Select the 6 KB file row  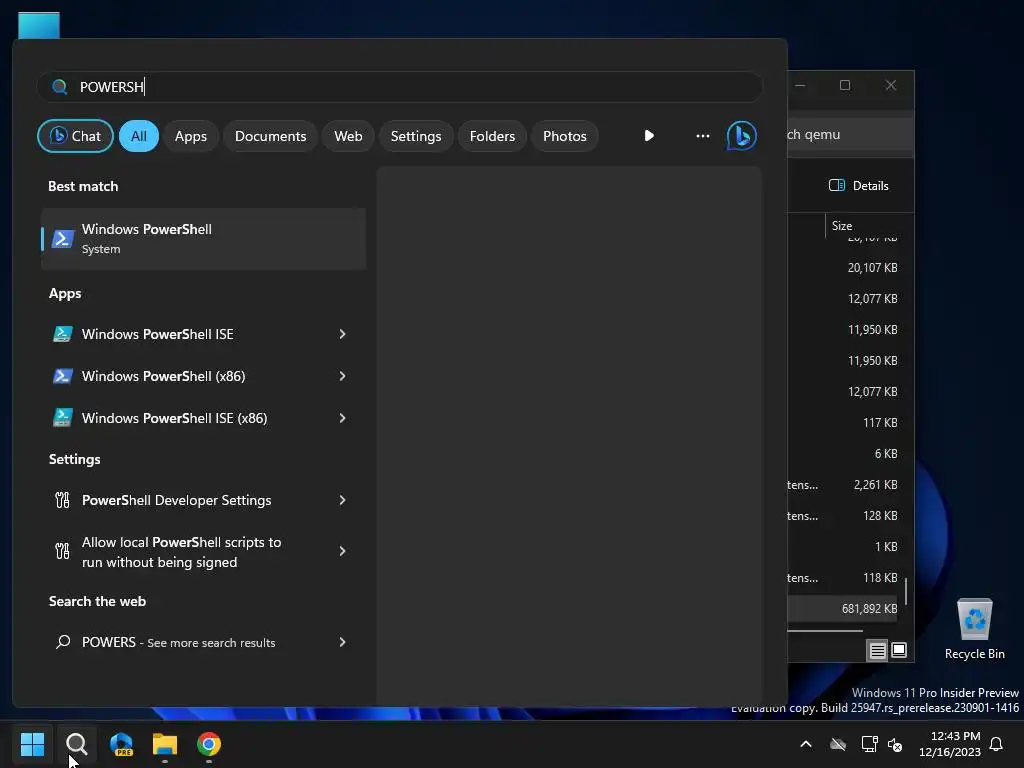pyautogui.click(x=842, y=454)
